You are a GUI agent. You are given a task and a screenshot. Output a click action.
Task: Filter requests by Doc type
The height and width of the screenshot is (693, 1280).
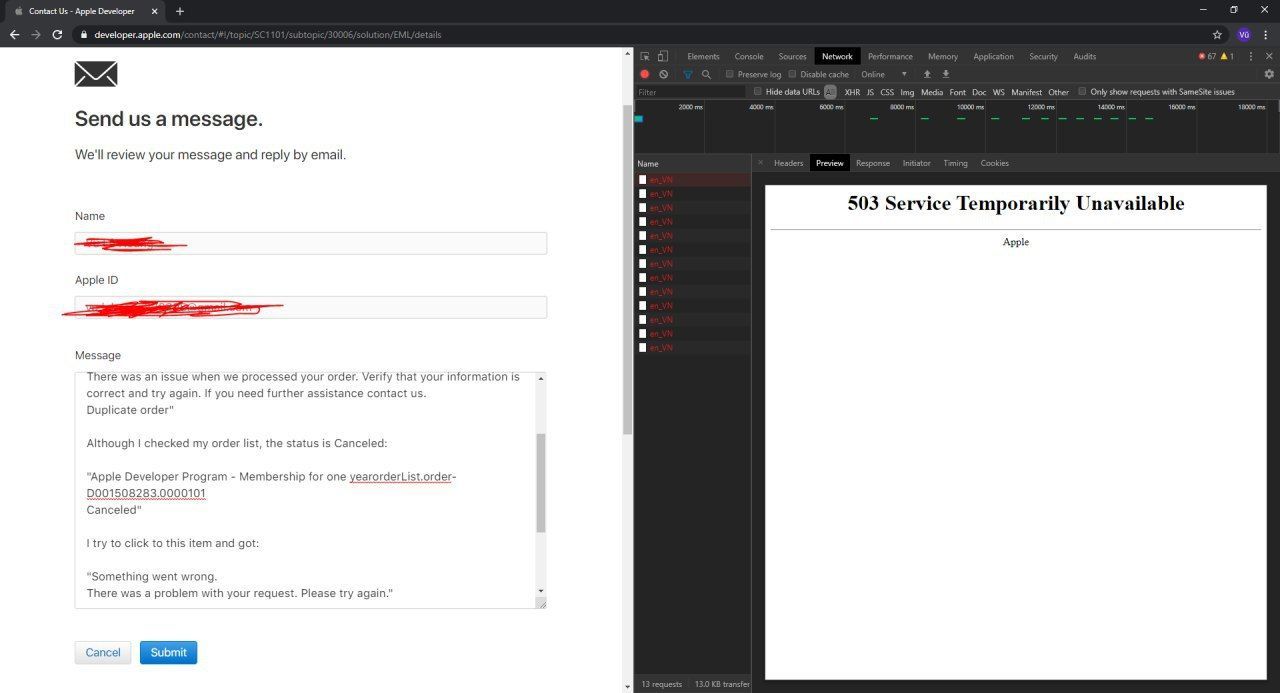[979, 92]
